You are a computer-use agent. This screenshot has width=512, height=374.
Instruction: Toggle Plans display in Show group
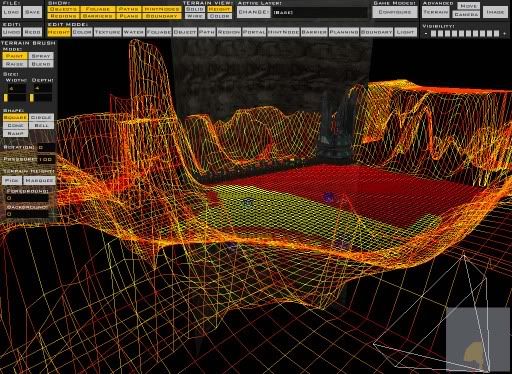click(129, 16)
